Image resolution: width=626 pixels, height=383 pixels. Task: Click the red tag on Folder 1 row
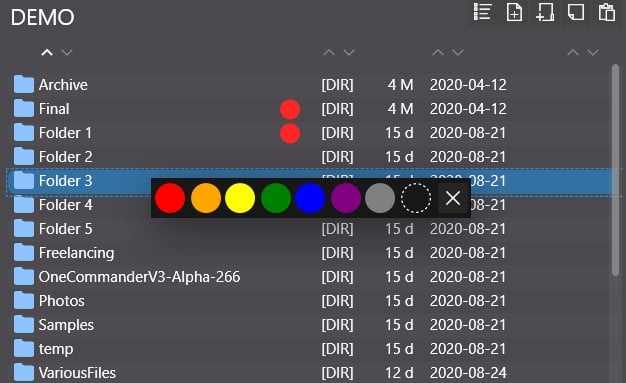(290, 133)
